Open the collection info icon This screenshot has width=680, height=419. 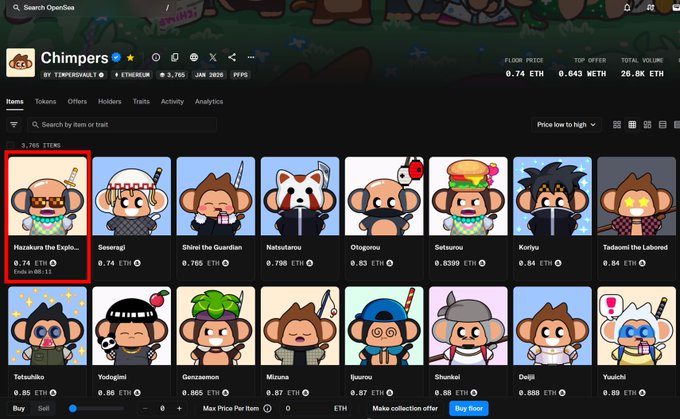156,57
